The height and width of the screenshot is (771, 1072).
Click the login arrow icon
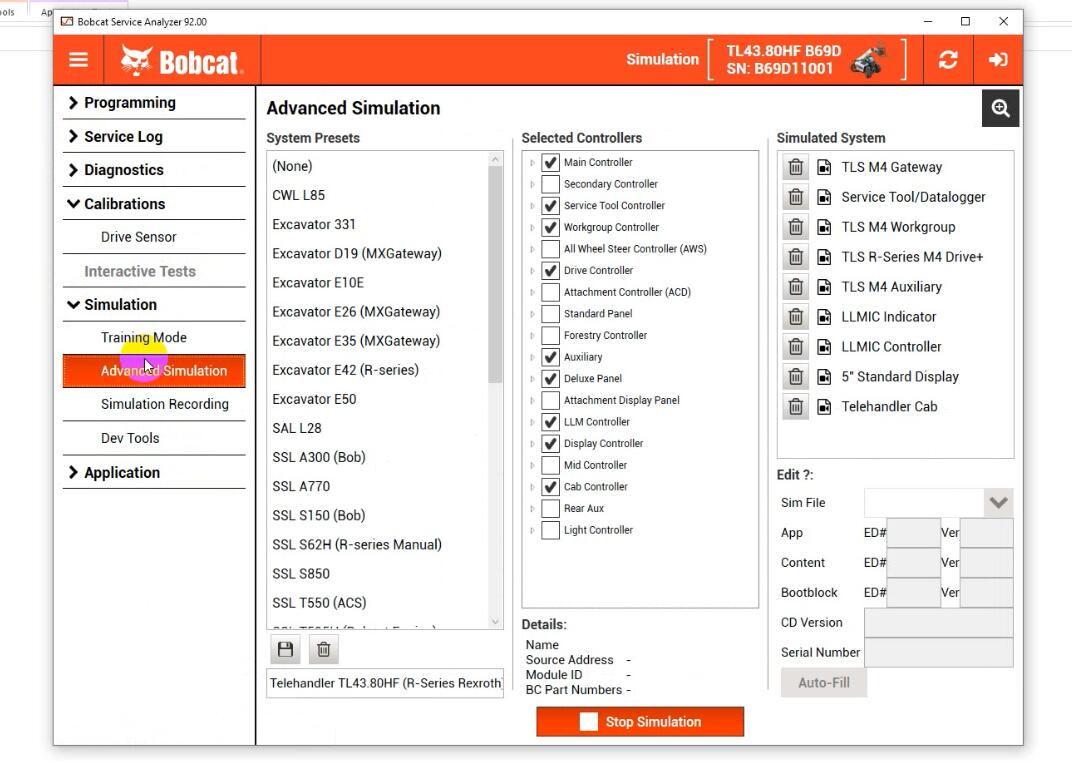[997, 60]
